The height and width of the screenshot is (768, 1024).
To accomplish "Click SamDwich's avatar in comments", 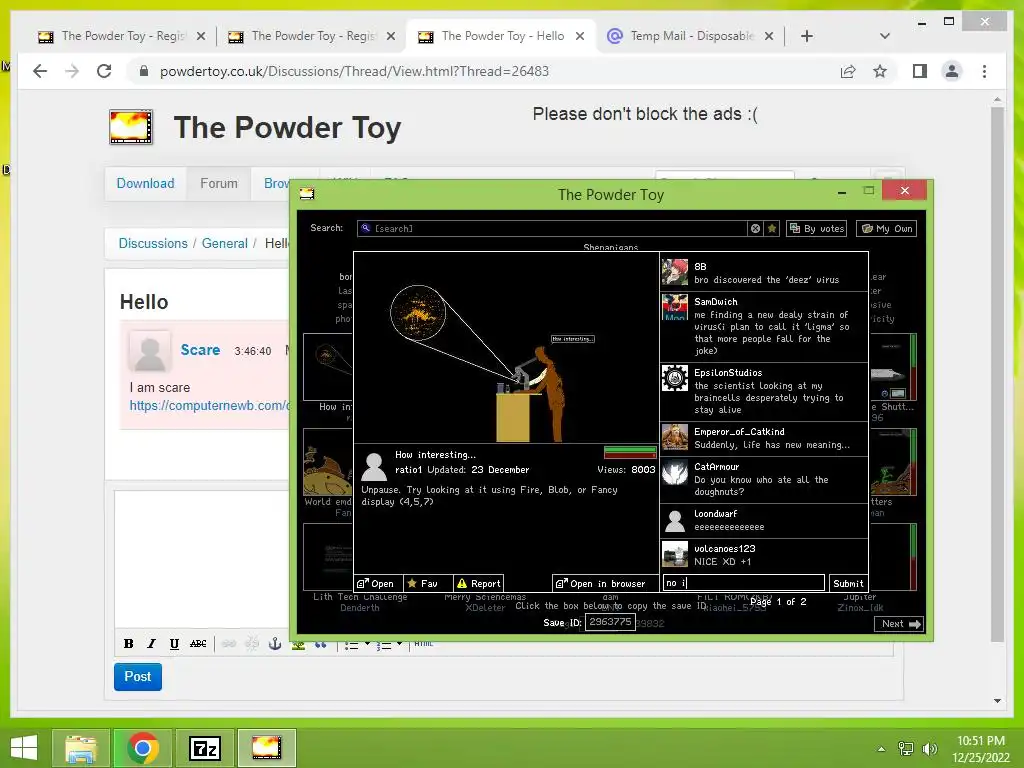I will (675, 307).
